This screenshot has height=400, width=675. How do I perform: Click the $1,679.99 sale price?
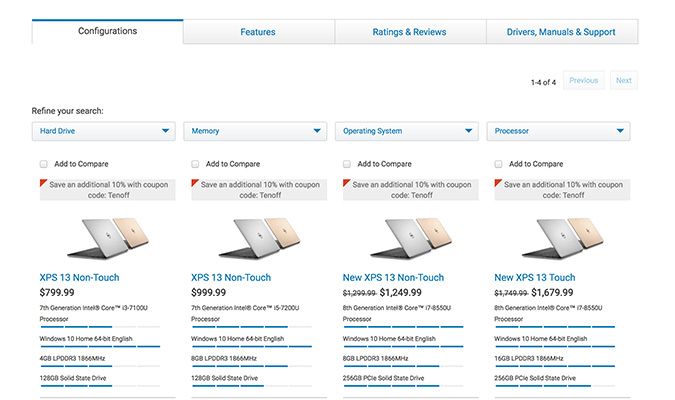click(x=552, y=293)
